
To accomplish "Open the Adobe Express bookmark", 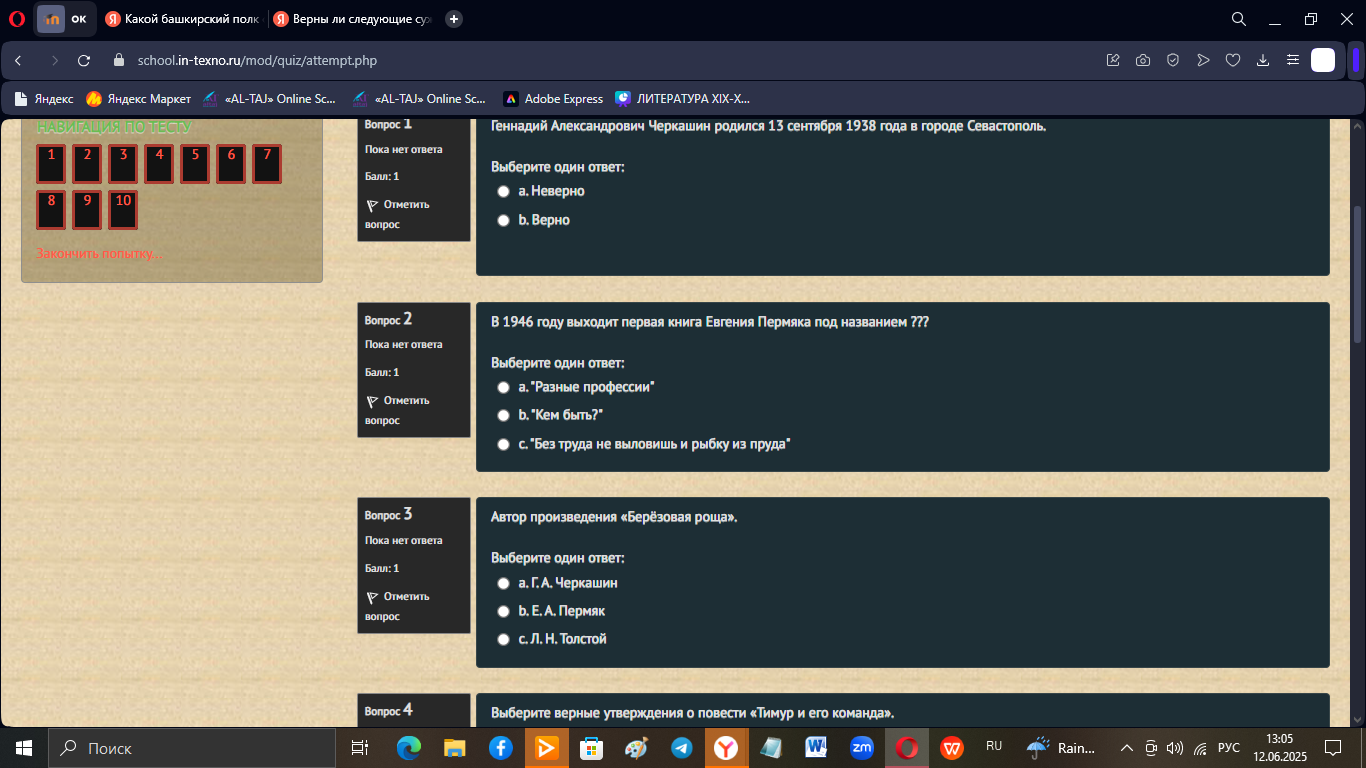I will (x=553, y=99).
